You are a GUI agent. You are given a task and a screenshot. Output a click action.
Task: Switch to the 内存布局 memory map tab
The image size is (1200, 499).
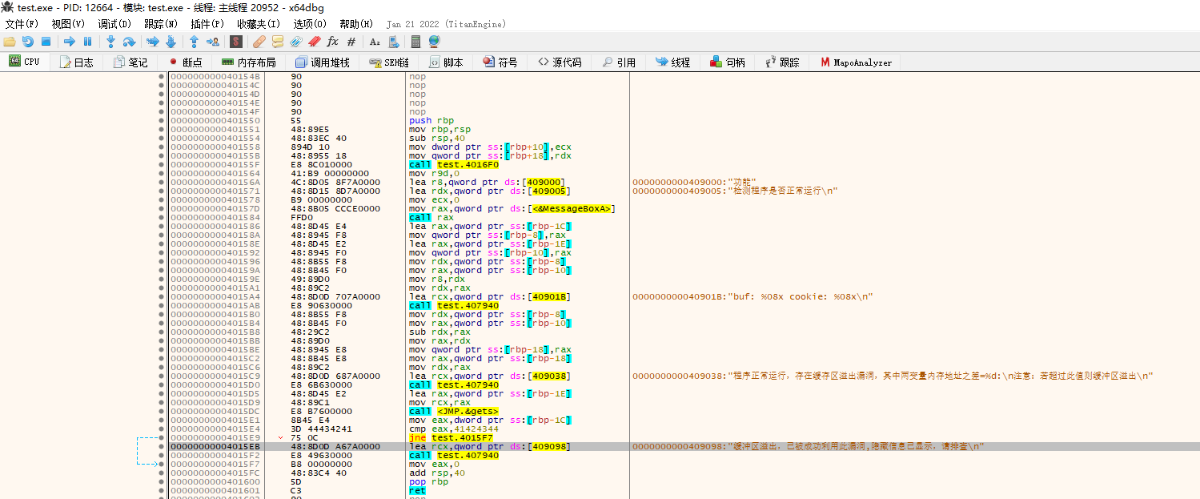click(247, 62)
